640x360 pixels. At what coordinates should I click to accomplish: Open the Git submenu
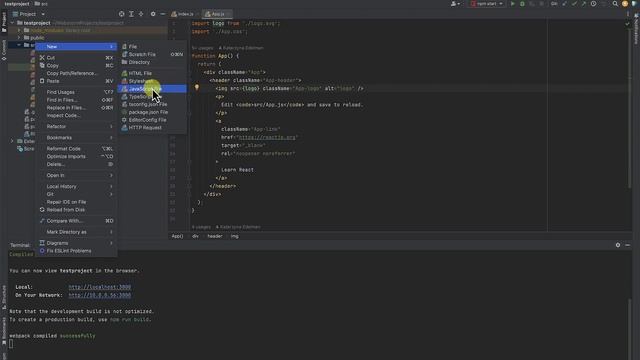(x=76, y=194)
